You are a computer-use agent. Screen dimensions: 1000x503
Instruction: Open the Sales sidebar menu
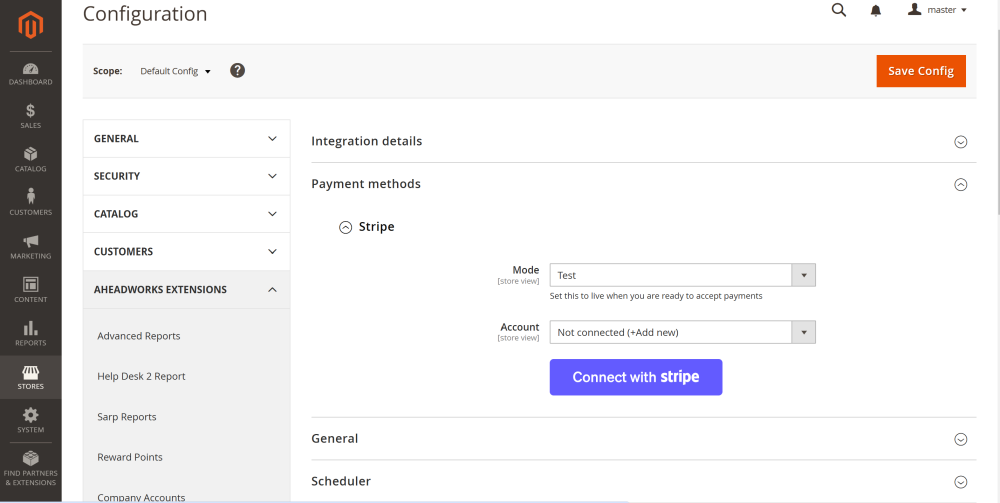31,117
